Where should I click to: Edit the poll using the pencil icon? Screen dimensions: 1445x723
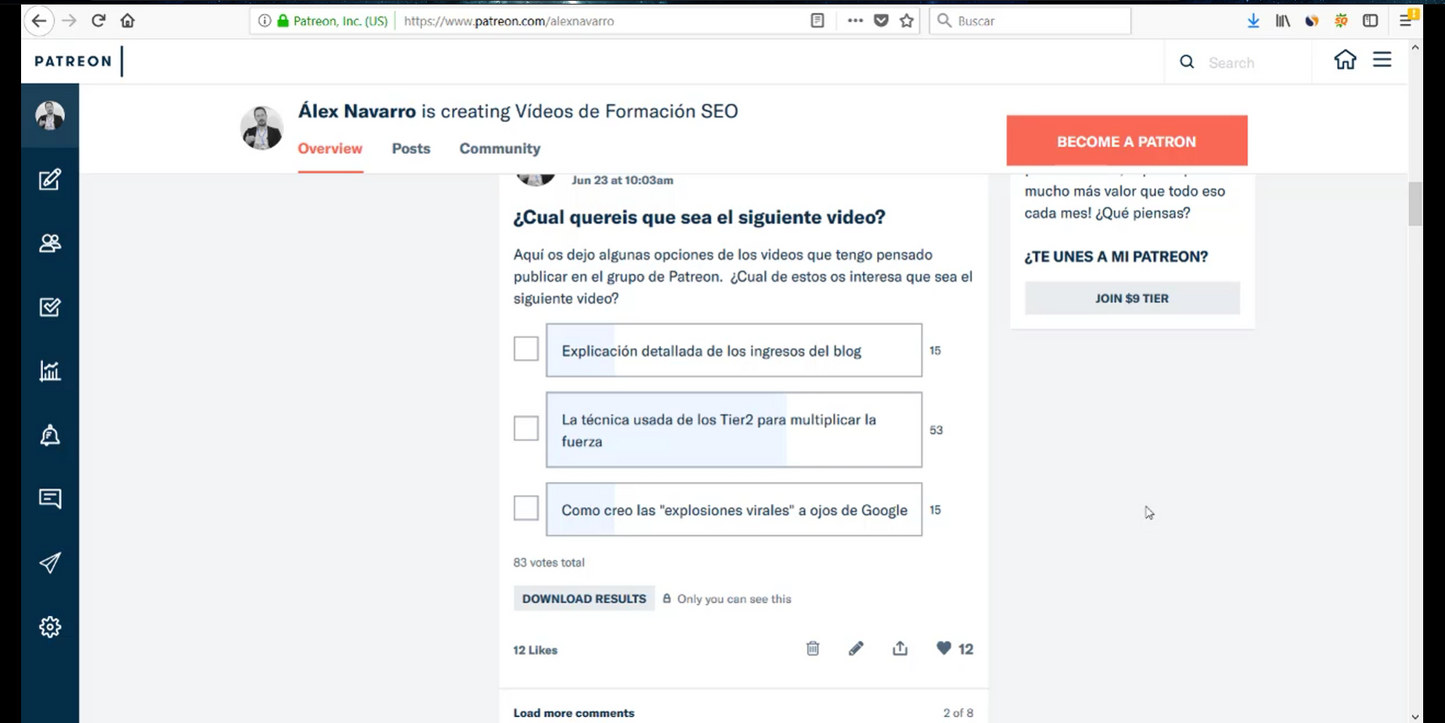coord(856,648)
